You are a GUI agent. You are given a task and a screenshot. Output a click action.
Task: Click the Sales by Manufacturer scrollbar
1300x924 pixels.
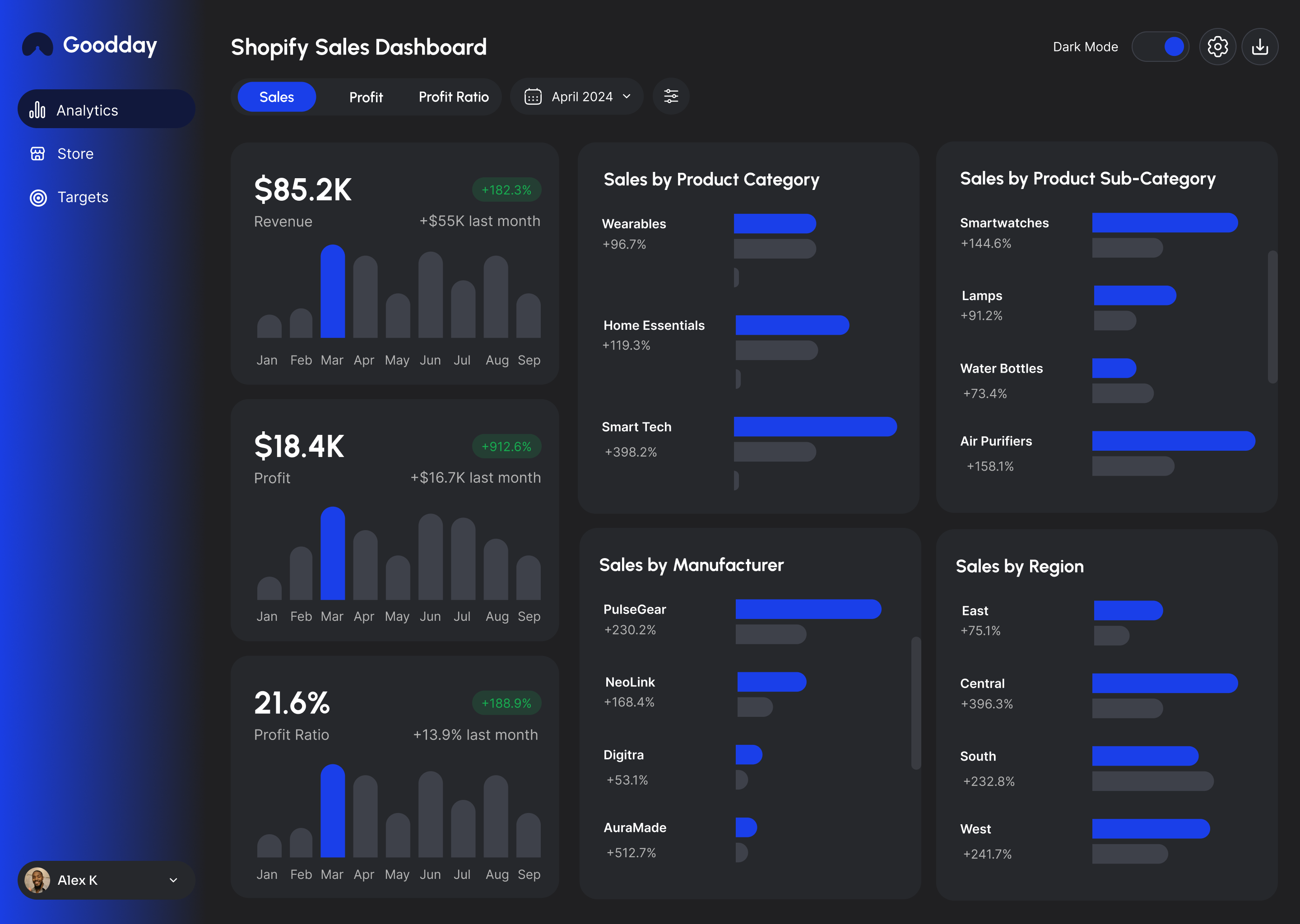[915, 702]
